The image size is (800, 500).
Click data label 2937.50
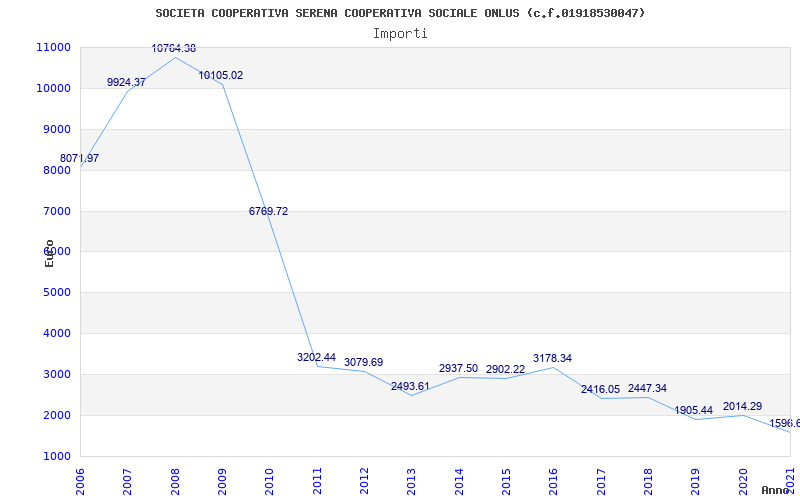tap(458, 368)
